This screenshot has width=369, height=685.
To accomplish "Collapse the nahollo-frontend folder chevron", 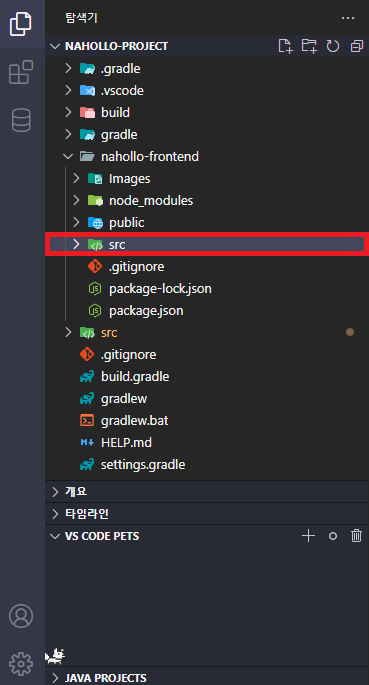I will point(68,156).
